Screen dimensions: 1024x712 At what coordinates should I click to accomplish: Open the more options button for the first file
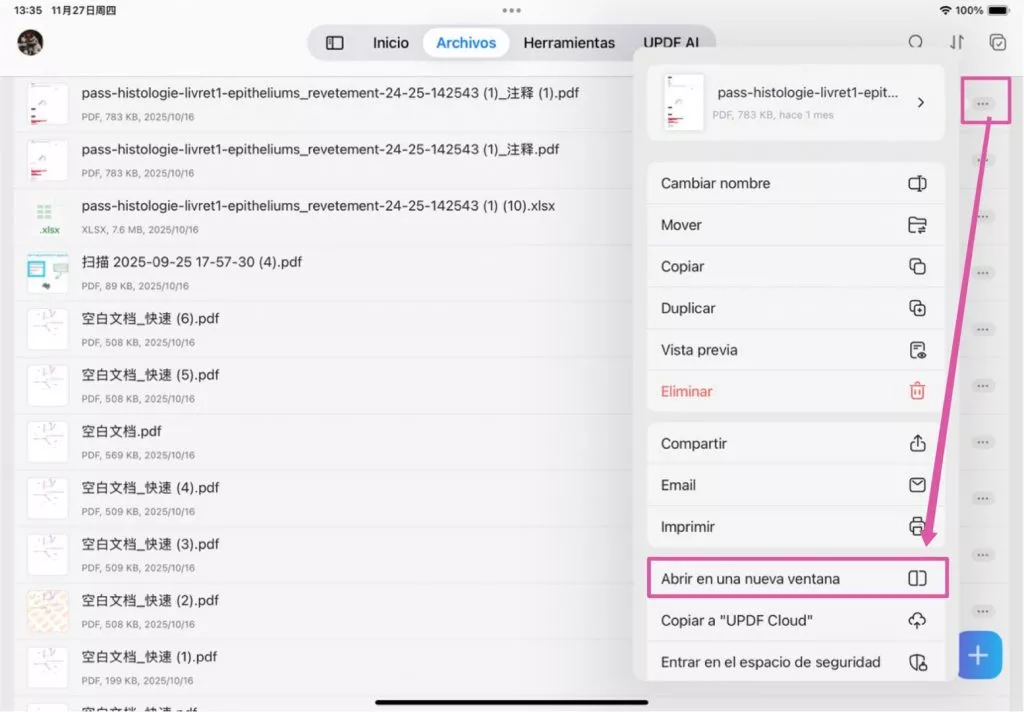pyautogui.click(x=983, y=104)
